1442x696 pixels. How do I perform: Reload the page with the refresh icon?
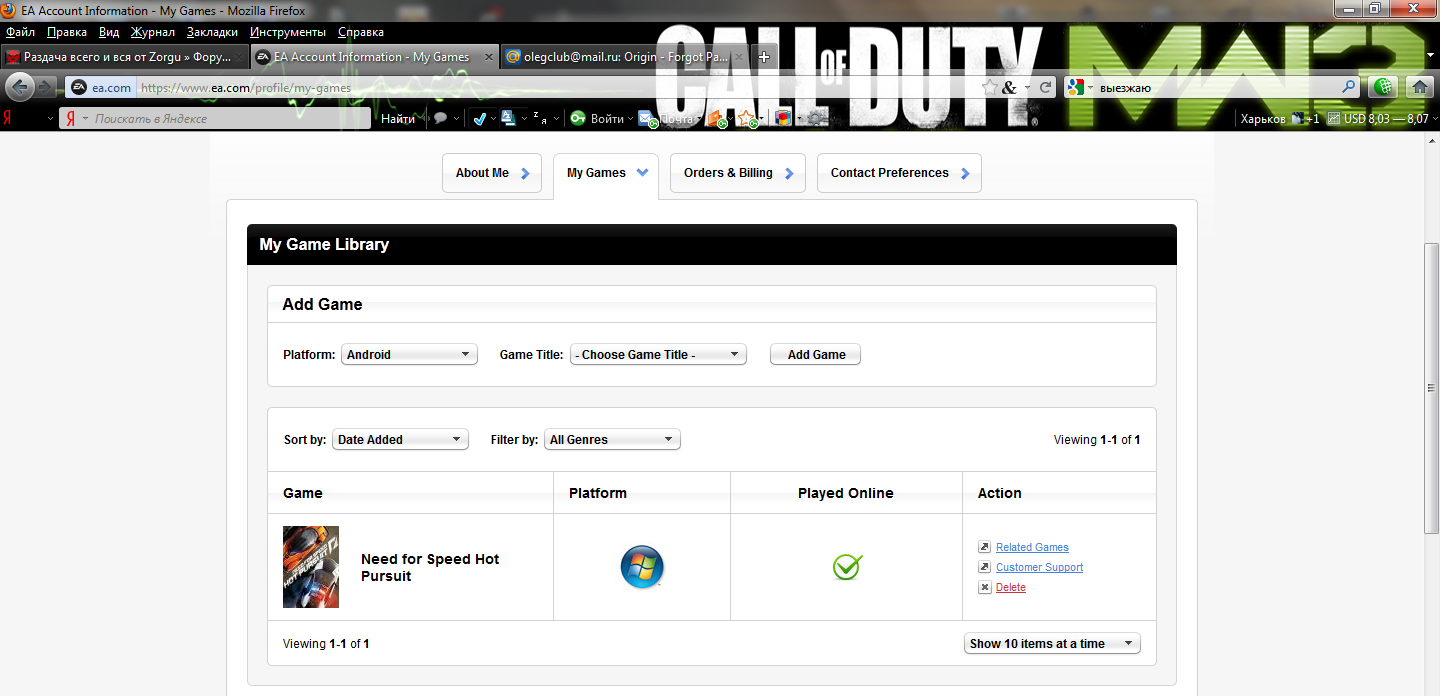1046,88
